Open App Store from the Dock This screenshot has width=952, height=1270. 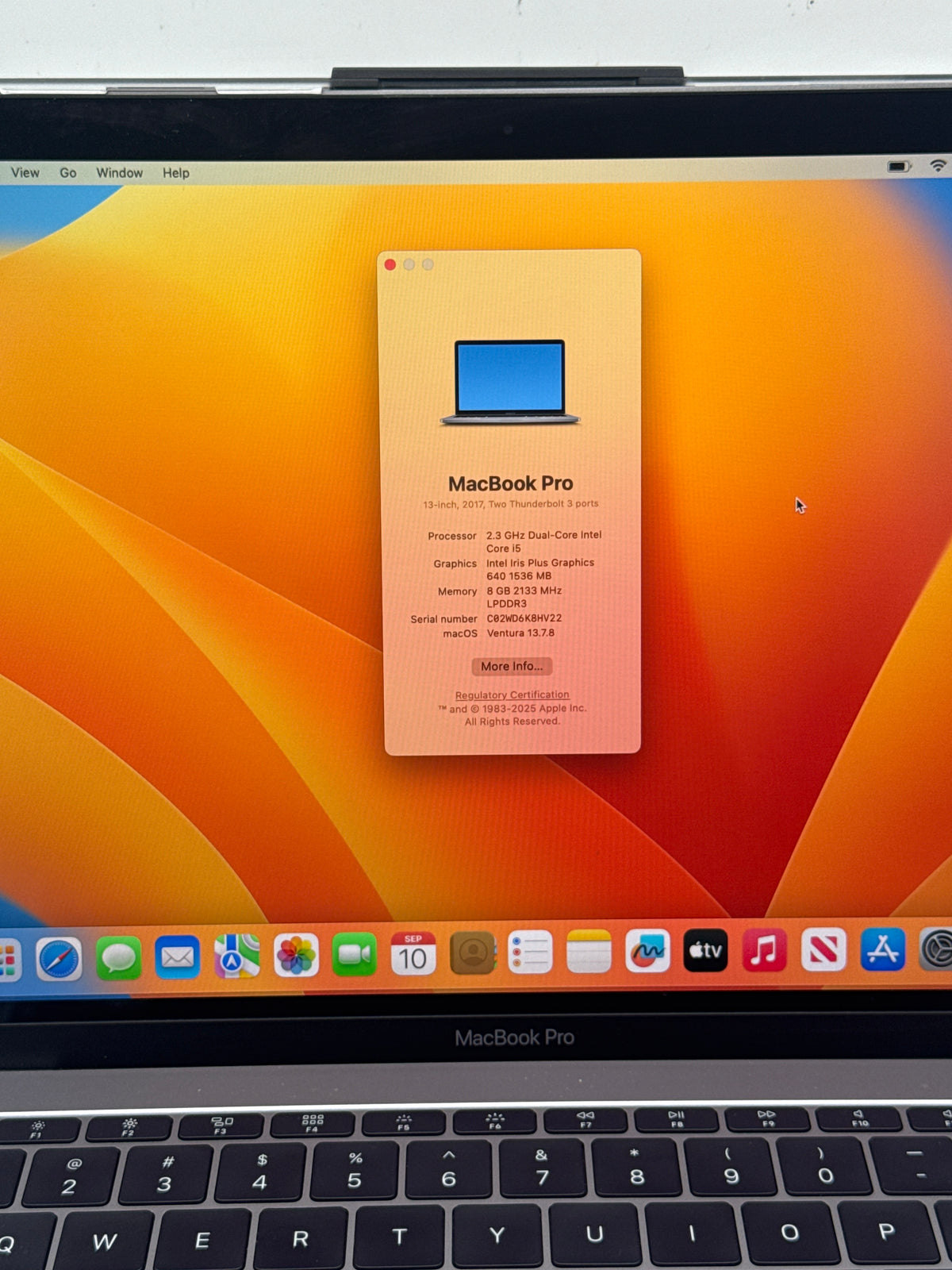883,949
